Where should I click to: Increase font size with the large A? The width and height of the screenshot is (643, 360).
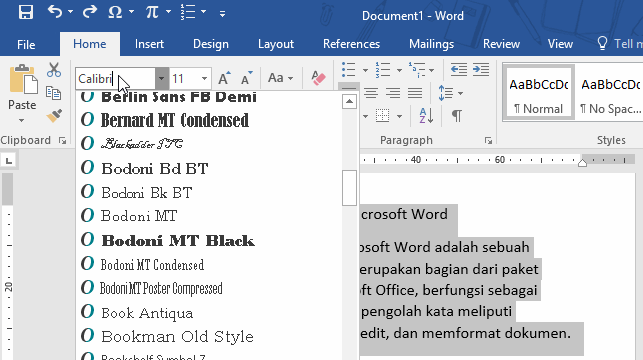[224, 78]
